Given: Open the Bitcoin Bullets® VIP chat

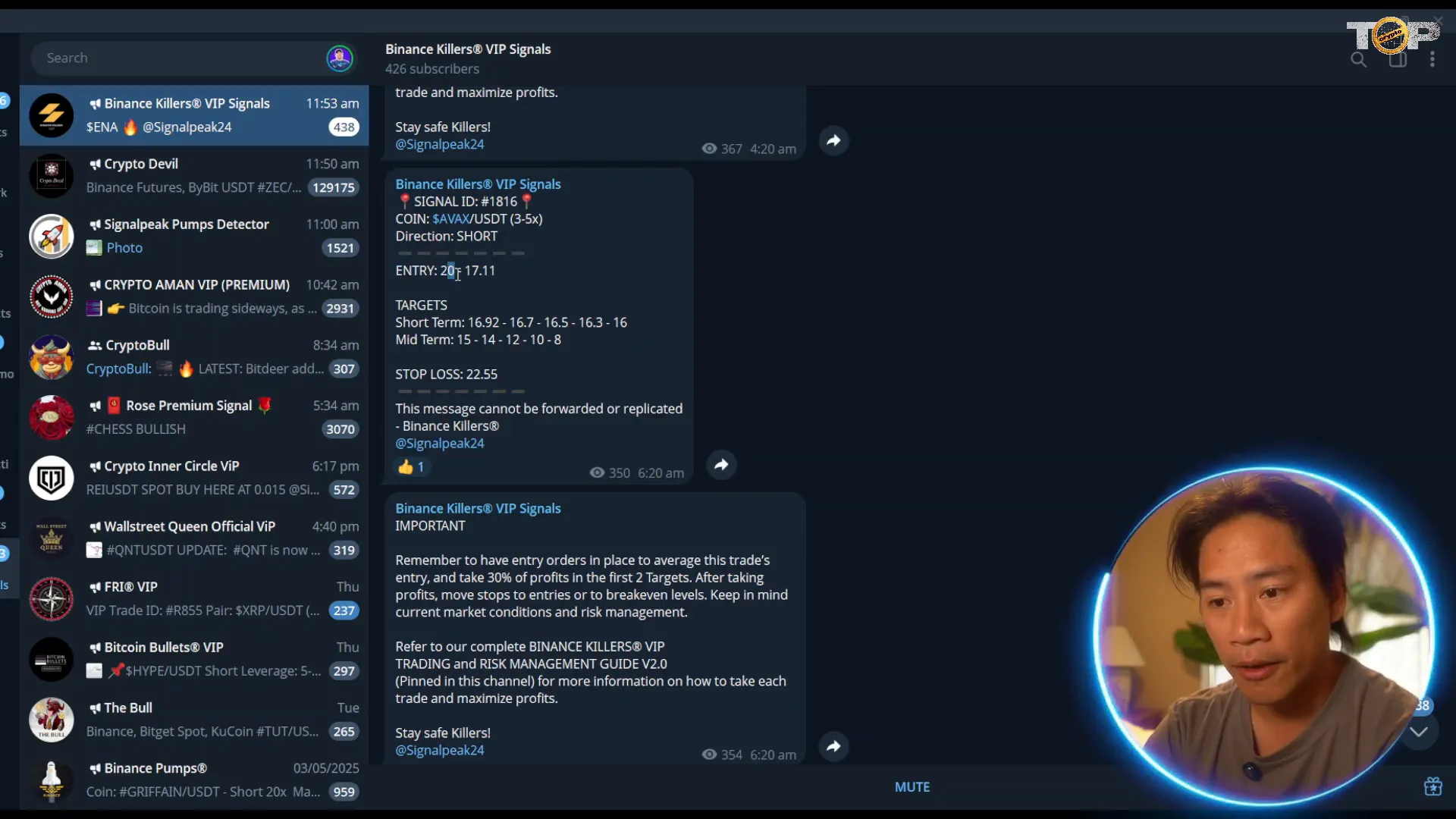Looking at the screenshot, I should pos(194,659).
